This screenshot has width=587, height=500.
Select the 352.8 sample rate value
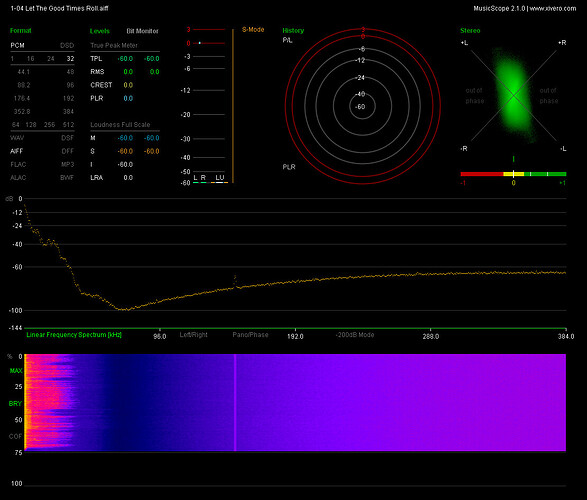tap(22, 112)
